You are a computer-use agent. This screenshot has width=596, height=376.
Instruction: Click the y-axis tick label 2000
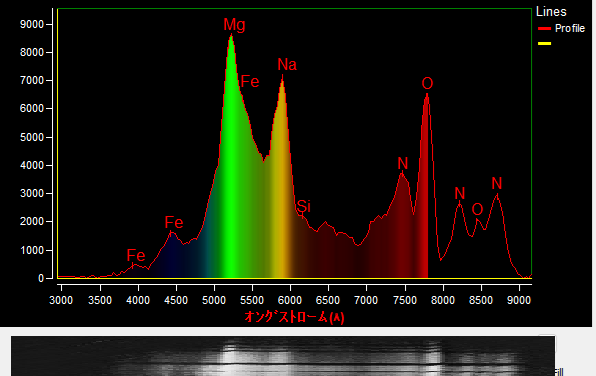pos(32,222)
